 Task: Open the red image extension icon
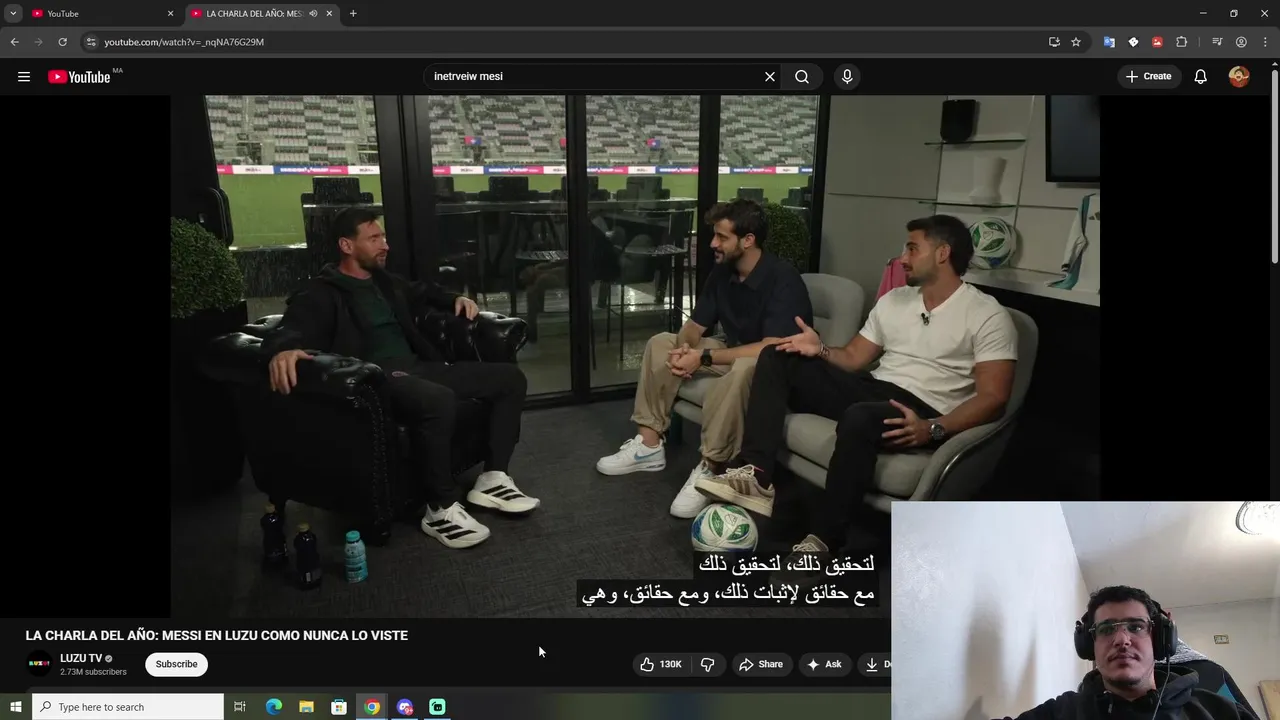pos(1157,42)
